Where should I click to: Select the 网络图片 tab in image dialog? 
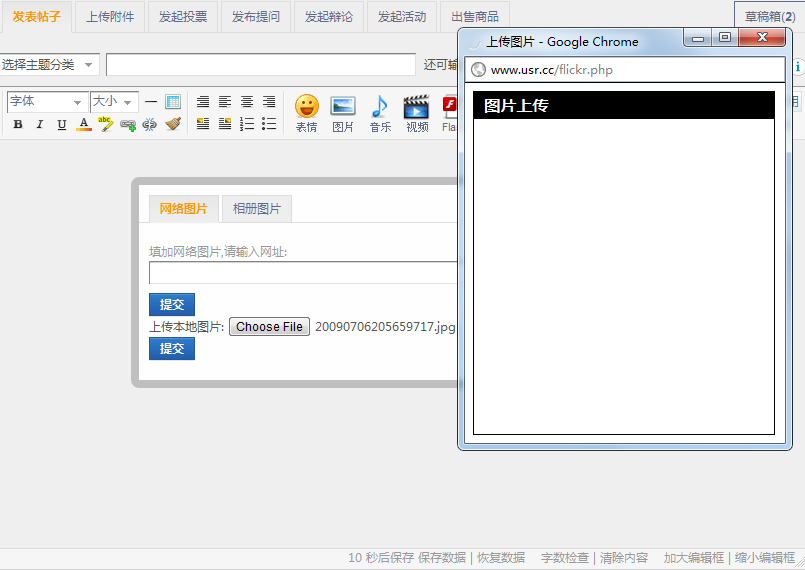[184, 209]
